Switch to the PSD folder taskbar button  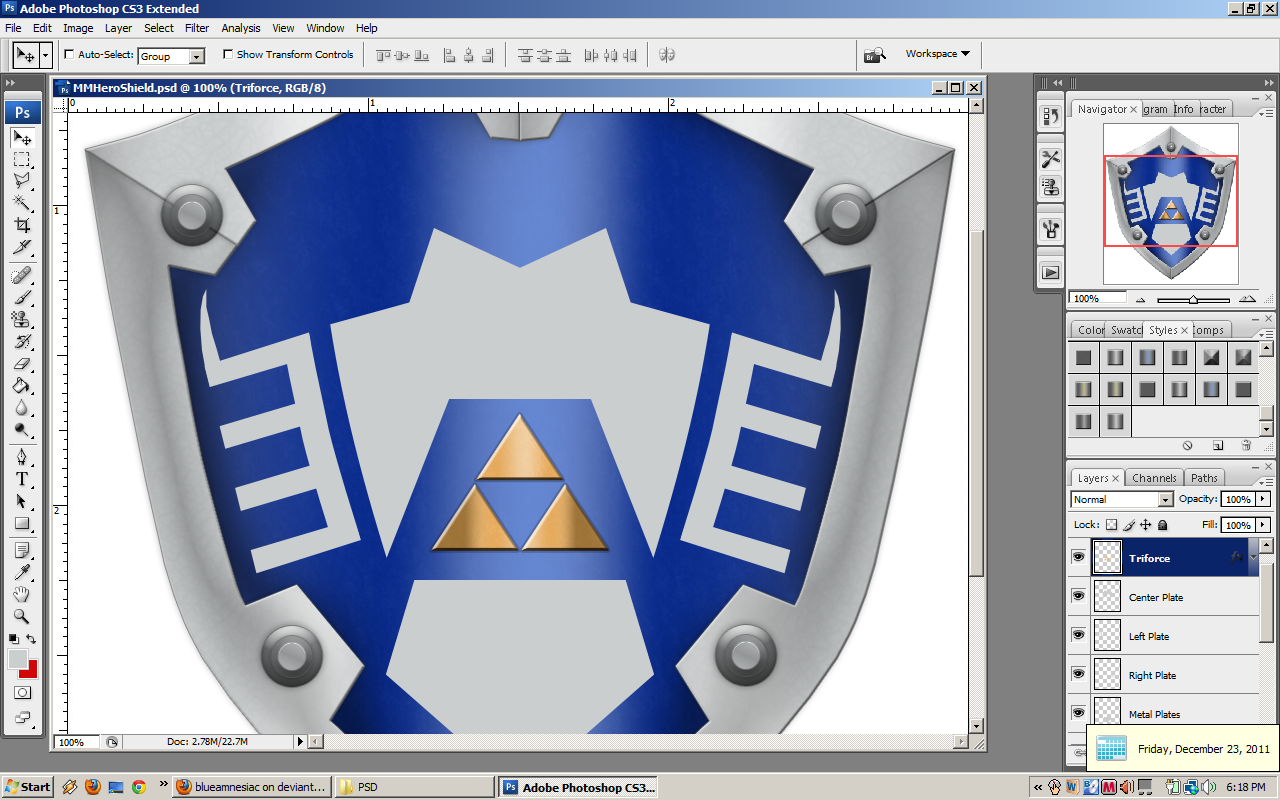click(x=413, y=787)
